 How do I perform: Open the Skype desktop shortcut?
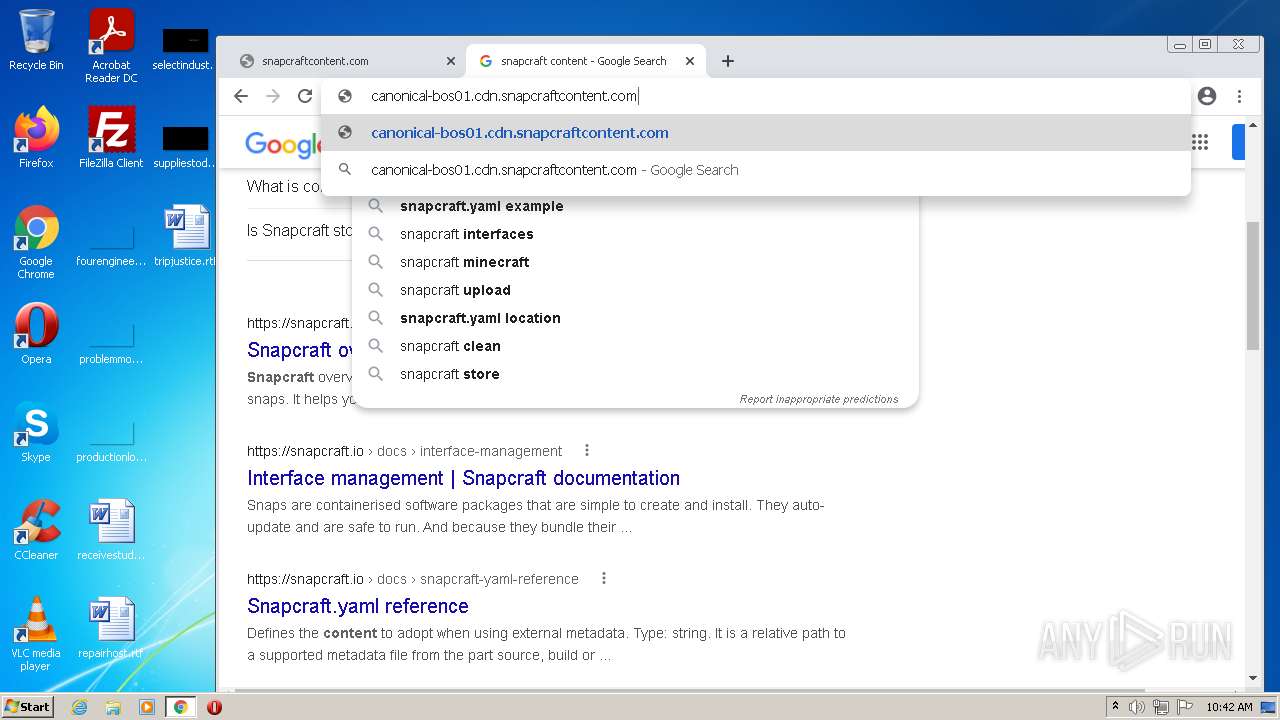pyautogui.click(x=36, y=432)
